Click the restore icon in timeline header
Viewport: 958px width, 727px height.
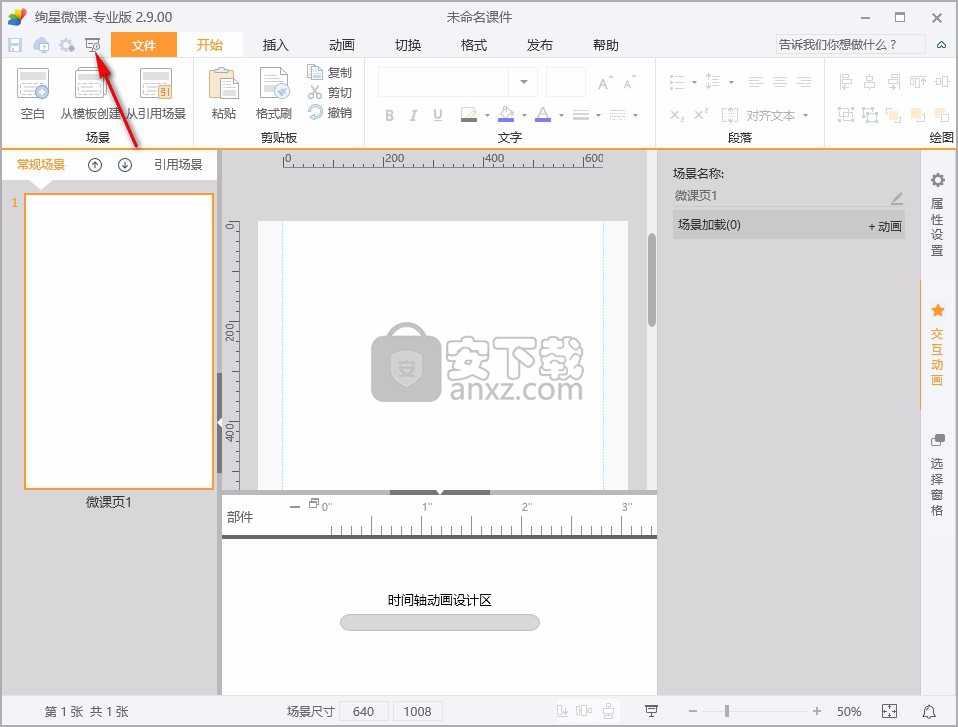(x=314, y=503)
